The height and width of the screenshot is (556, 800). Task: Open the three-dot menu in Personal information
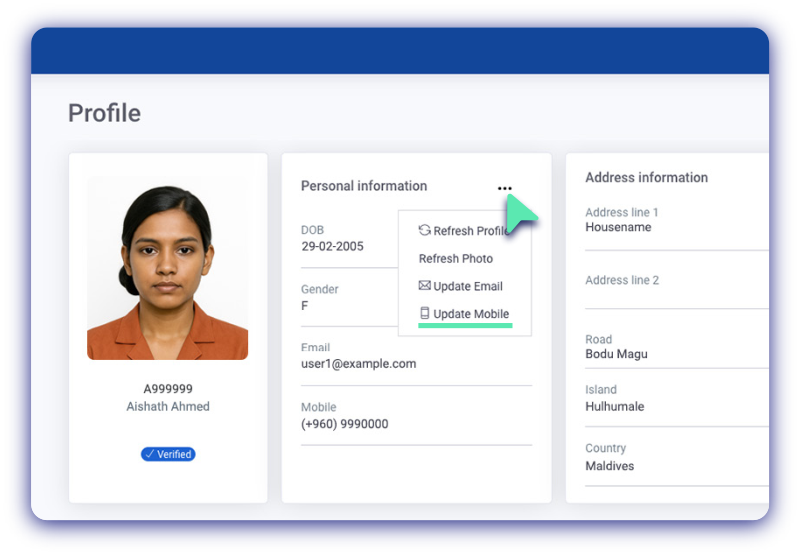[x=504, y=188]
